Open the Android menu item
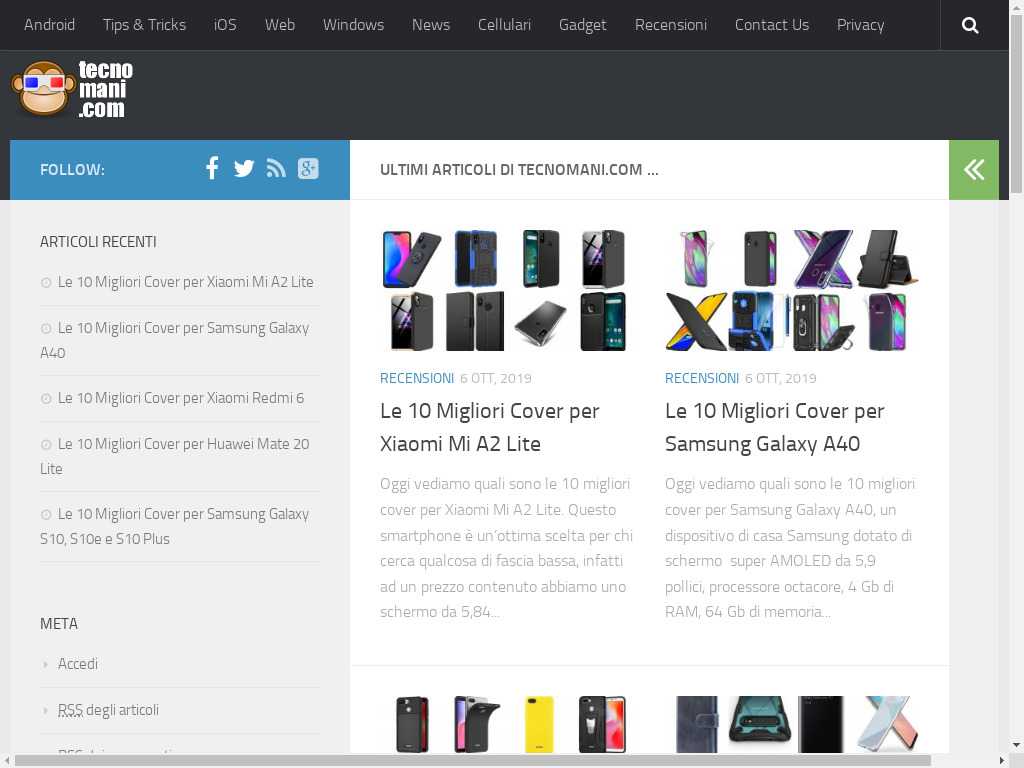Screen dimensions: 1024x768 (50, 25)
